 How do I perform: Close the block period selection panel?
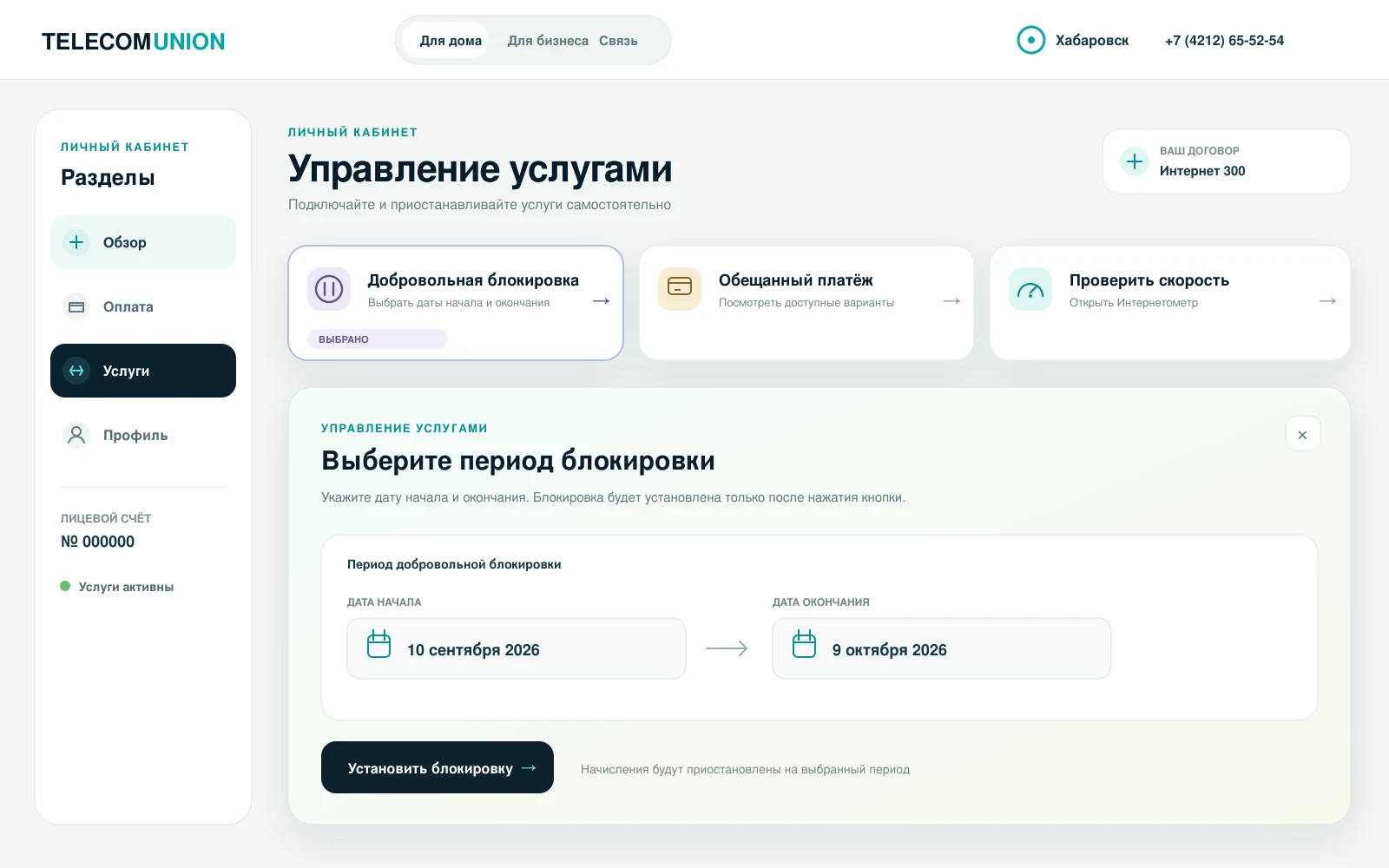pyautogui.click(x=1302, y=434)
